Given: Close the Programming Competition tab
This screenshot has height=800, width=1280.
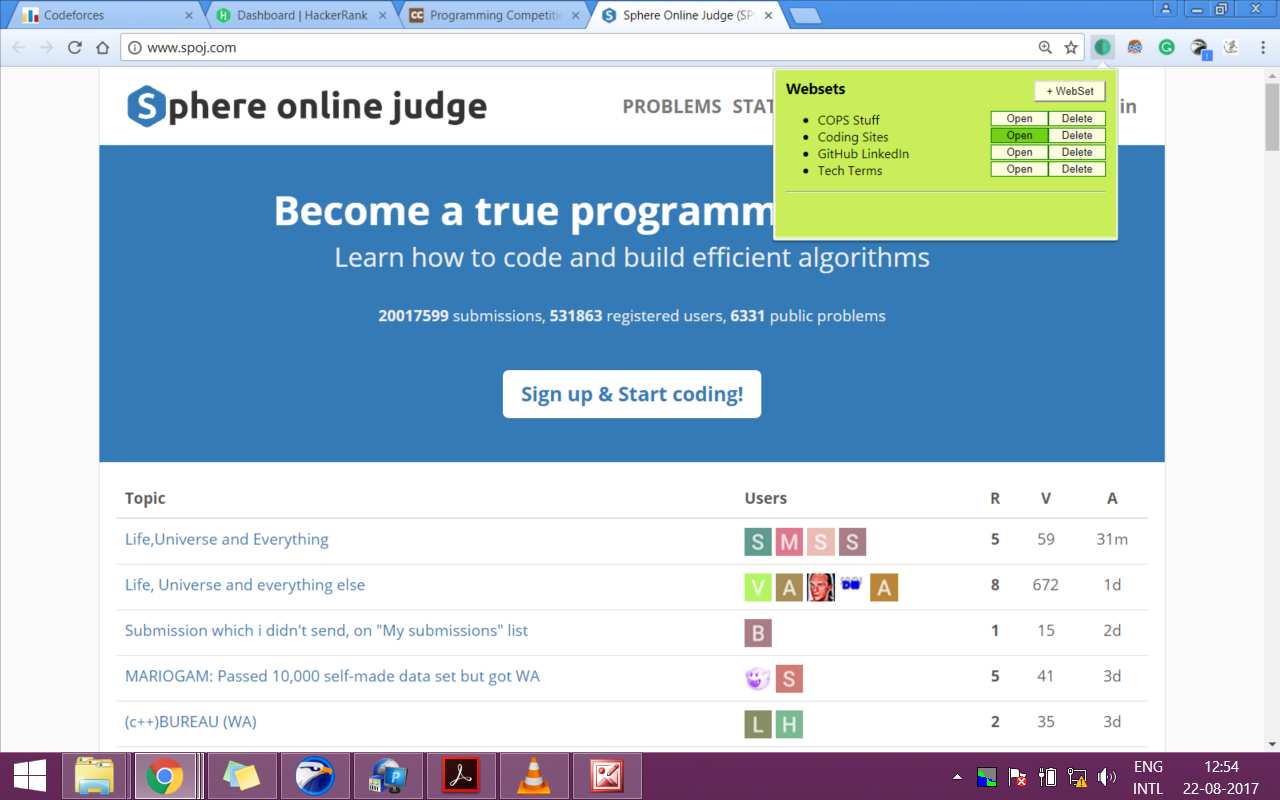Looking at the screenshot, I should click(x=577, y=16).
